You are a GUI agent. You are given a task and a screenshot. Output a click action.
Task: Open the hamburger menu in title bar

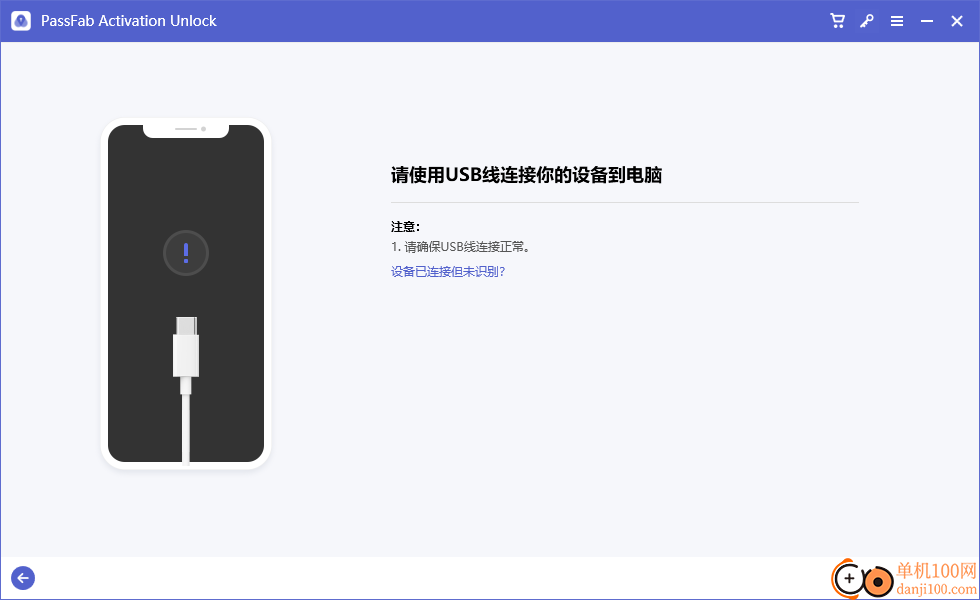[897, 21]
